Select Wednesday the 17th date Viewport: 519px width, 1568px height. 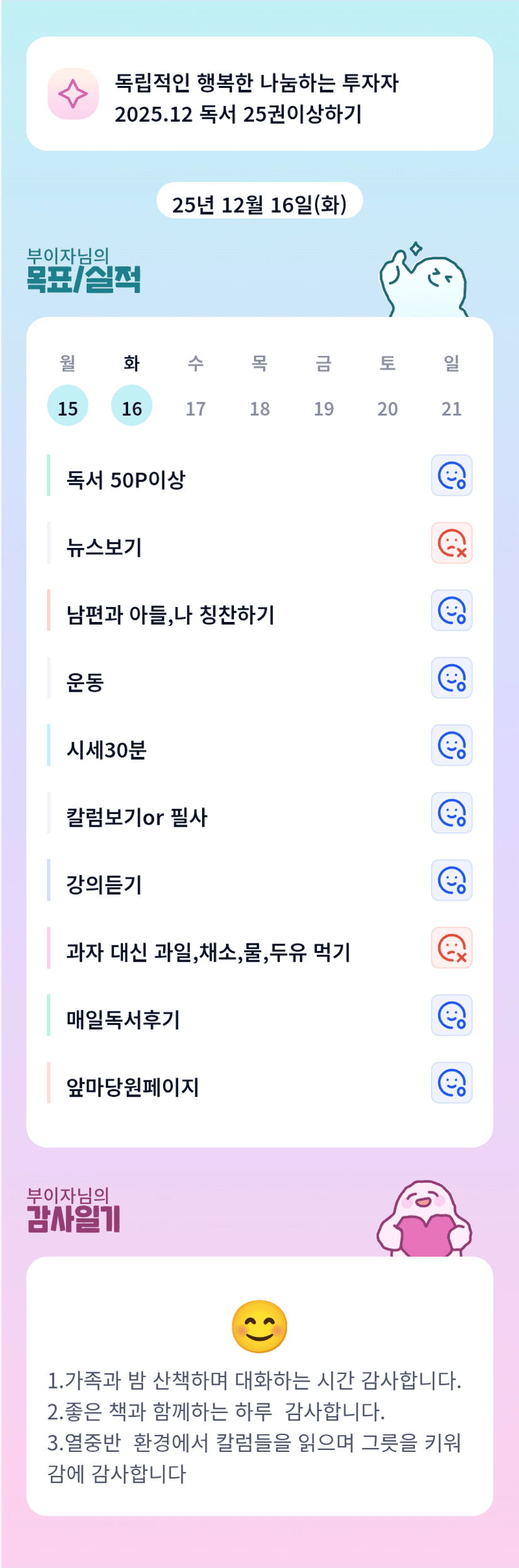pos(196,409)
